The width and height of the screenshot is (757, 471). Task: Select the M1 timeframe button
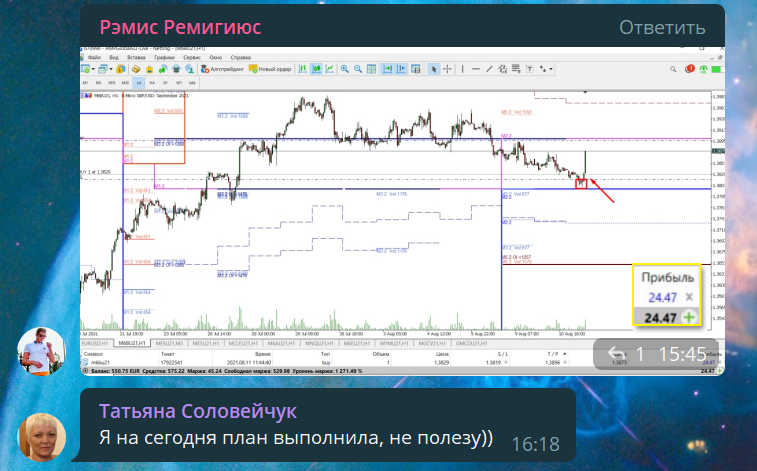point(85,83)
